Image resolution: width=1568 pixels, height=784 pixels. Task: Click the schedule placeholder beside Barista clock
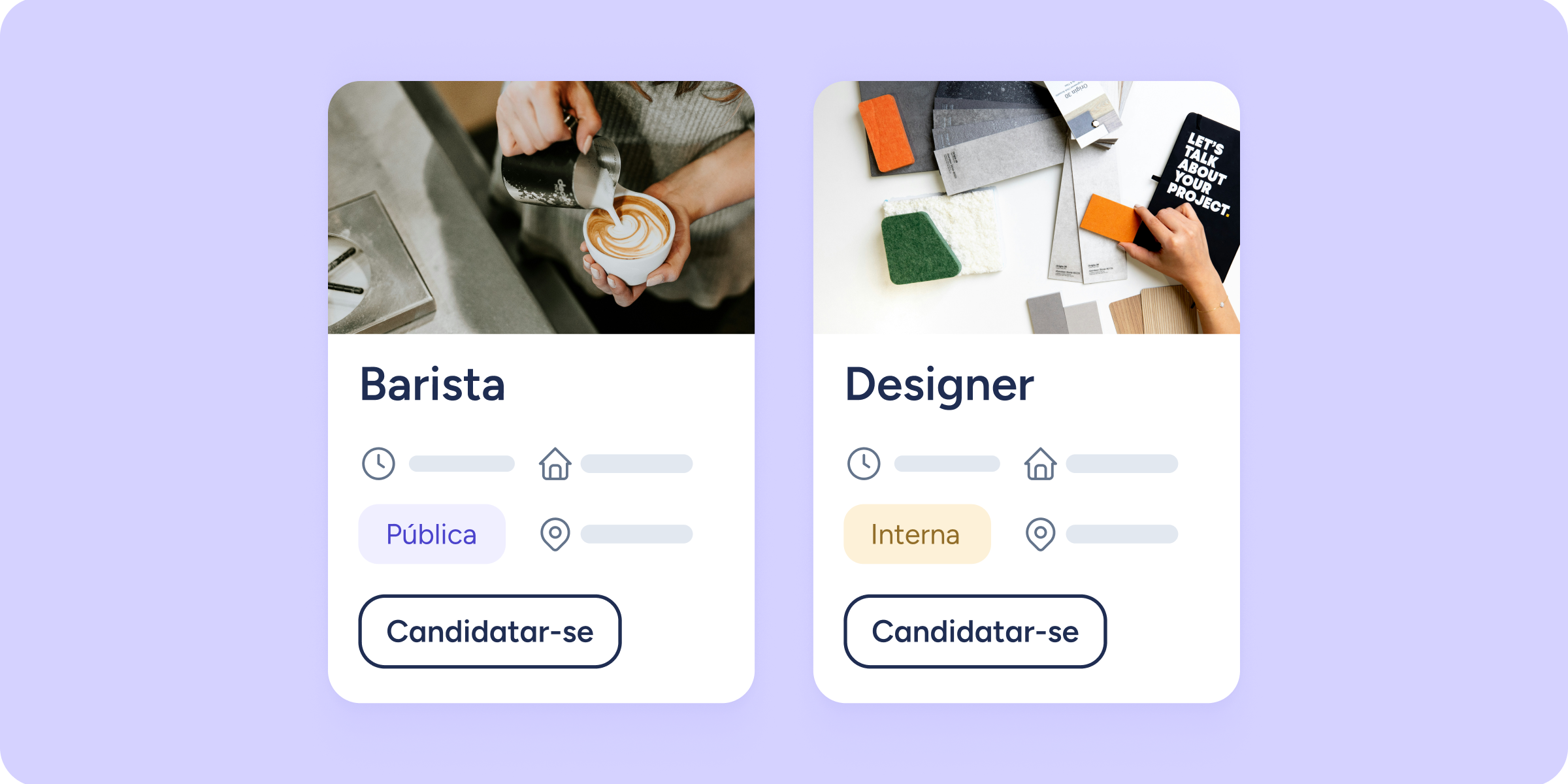(462, 464)
